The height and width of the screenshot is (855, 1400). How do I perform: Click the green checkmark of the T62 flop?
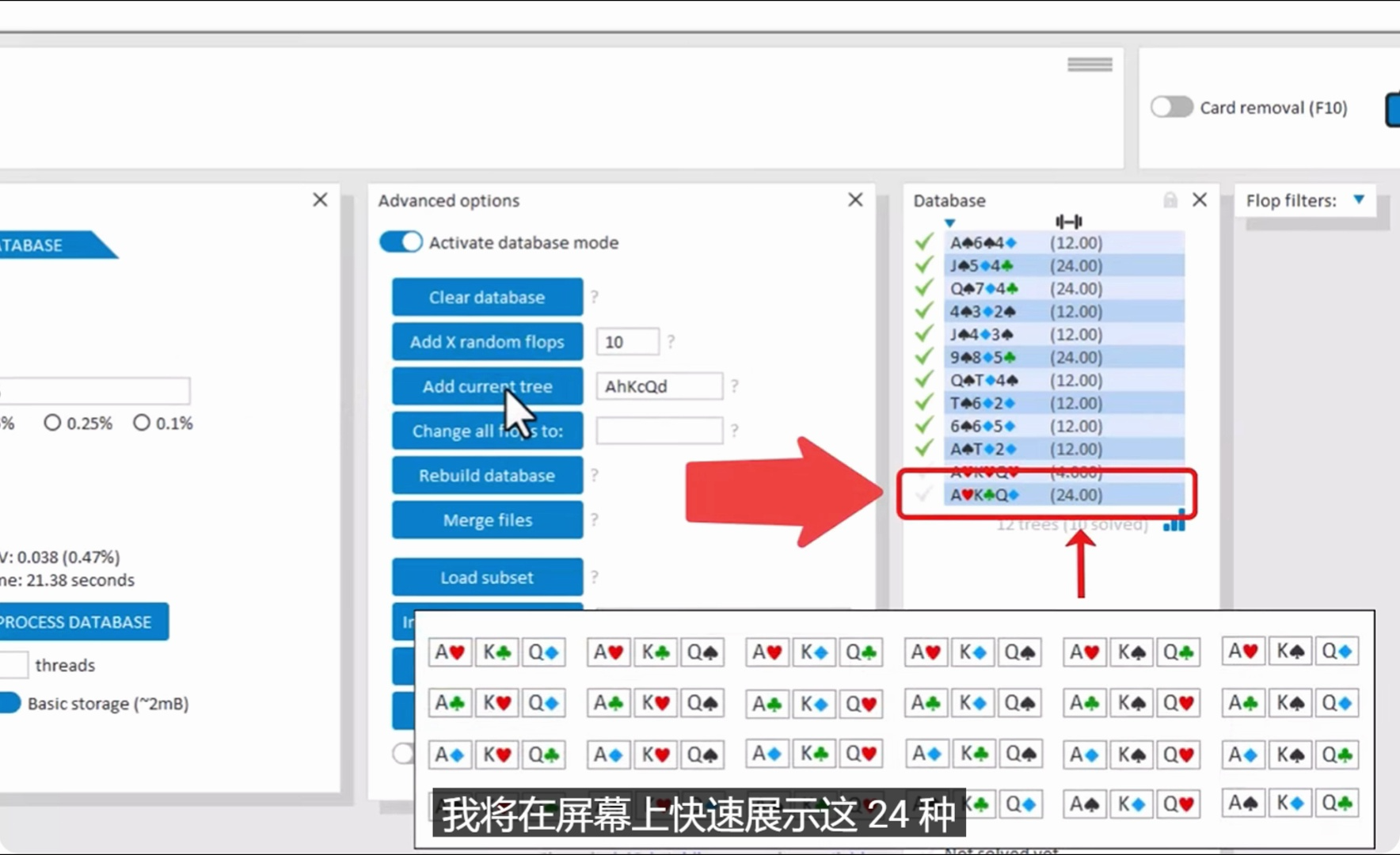point(923,402)
